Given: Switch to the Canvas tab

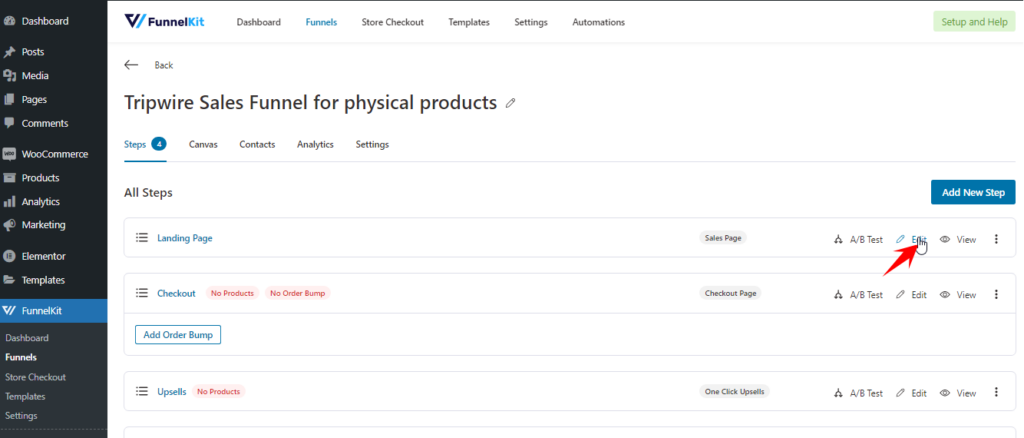Looking at the screenshot, I should (203, 144).
